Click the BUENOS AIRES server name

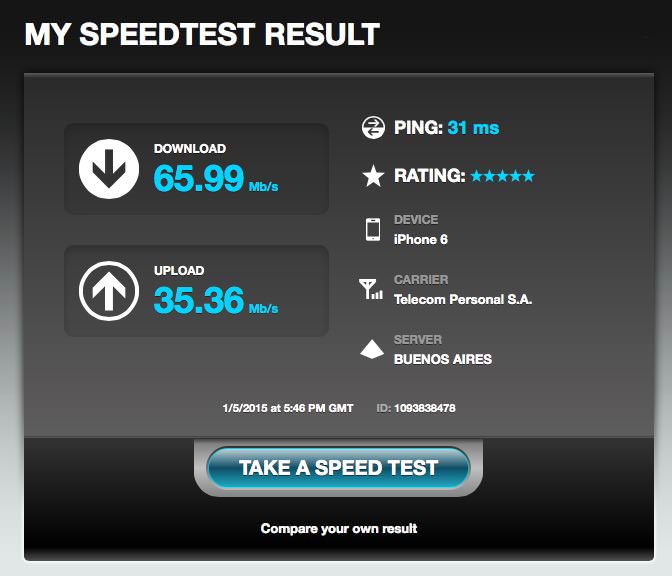[x=443, y=359]
